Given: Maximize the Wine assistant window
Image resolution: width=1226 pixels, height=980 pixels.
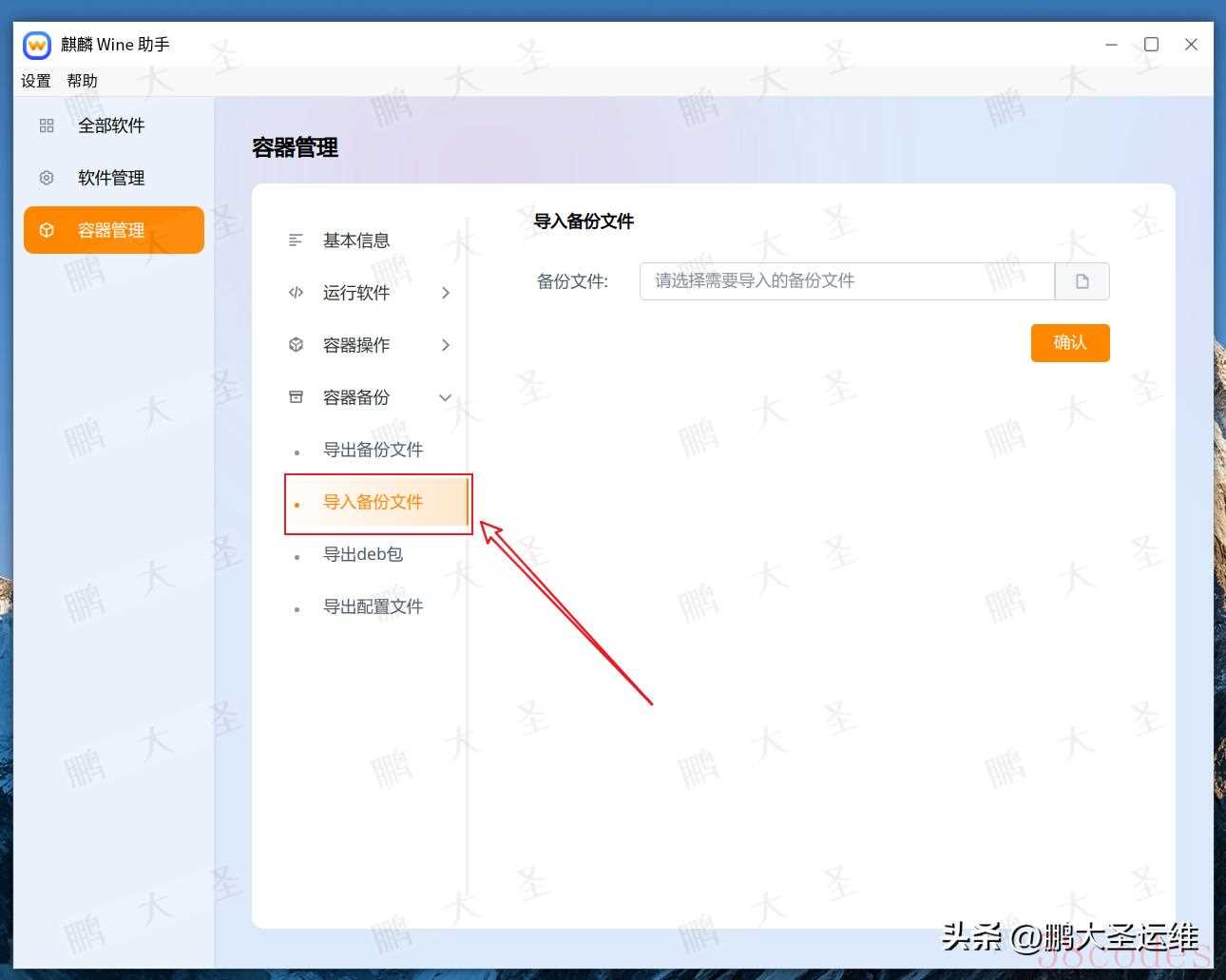Looking at the screenshot, I should 1151,45.
